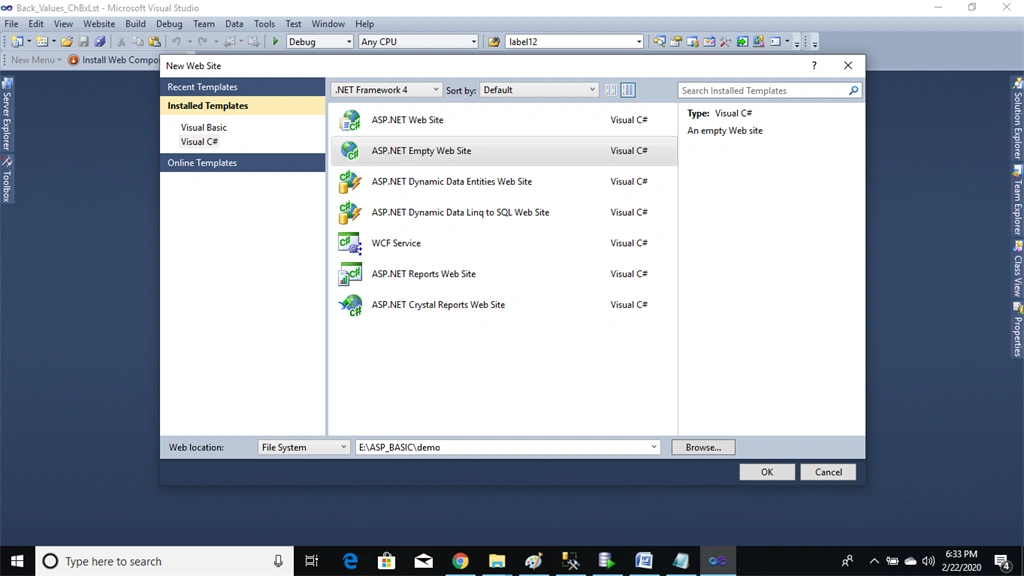Click the Find in Files folder icon

tap(494, 42)
